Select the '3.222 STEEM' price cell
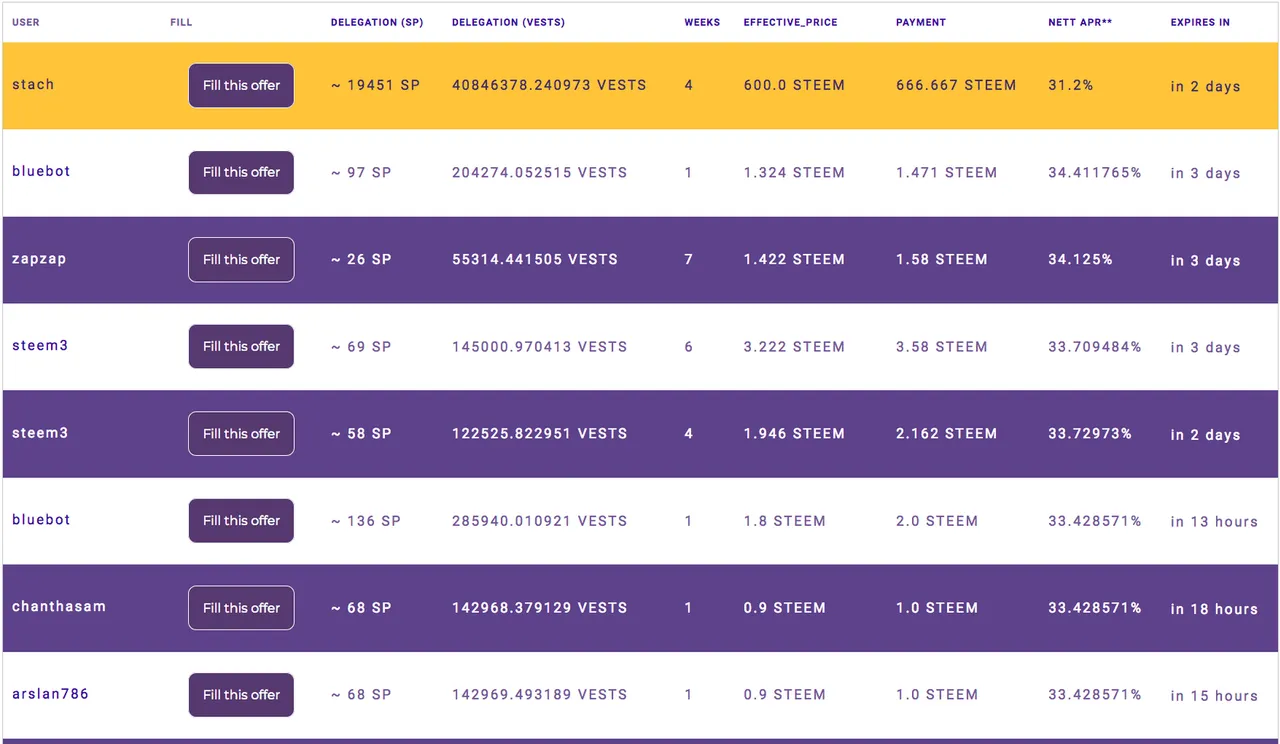Viewport: 1280px width, 744px height. [794, 347]
